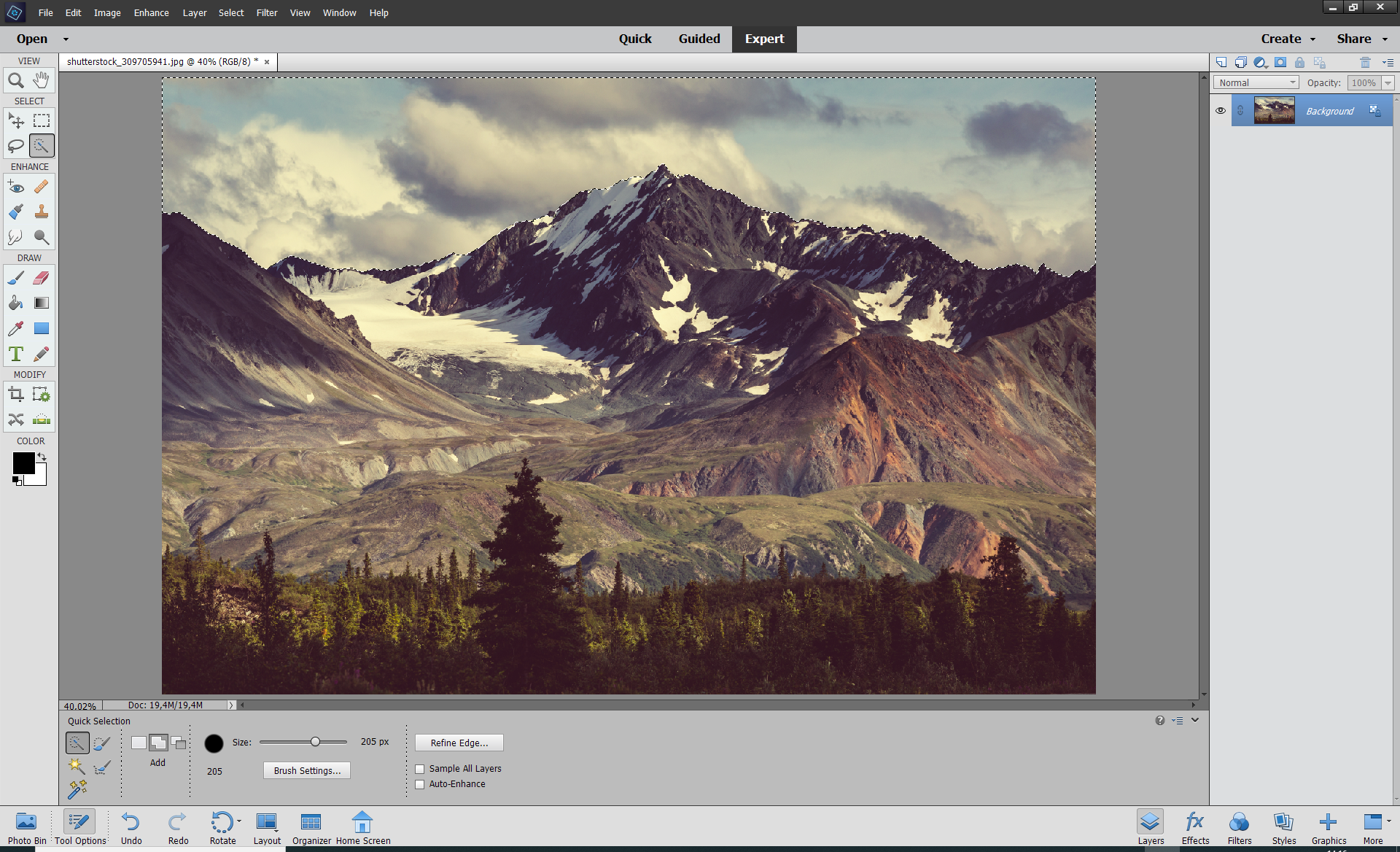Select the Type tool
The image size is (1400, 852).
pyautogui.click(x=15, y=354)
